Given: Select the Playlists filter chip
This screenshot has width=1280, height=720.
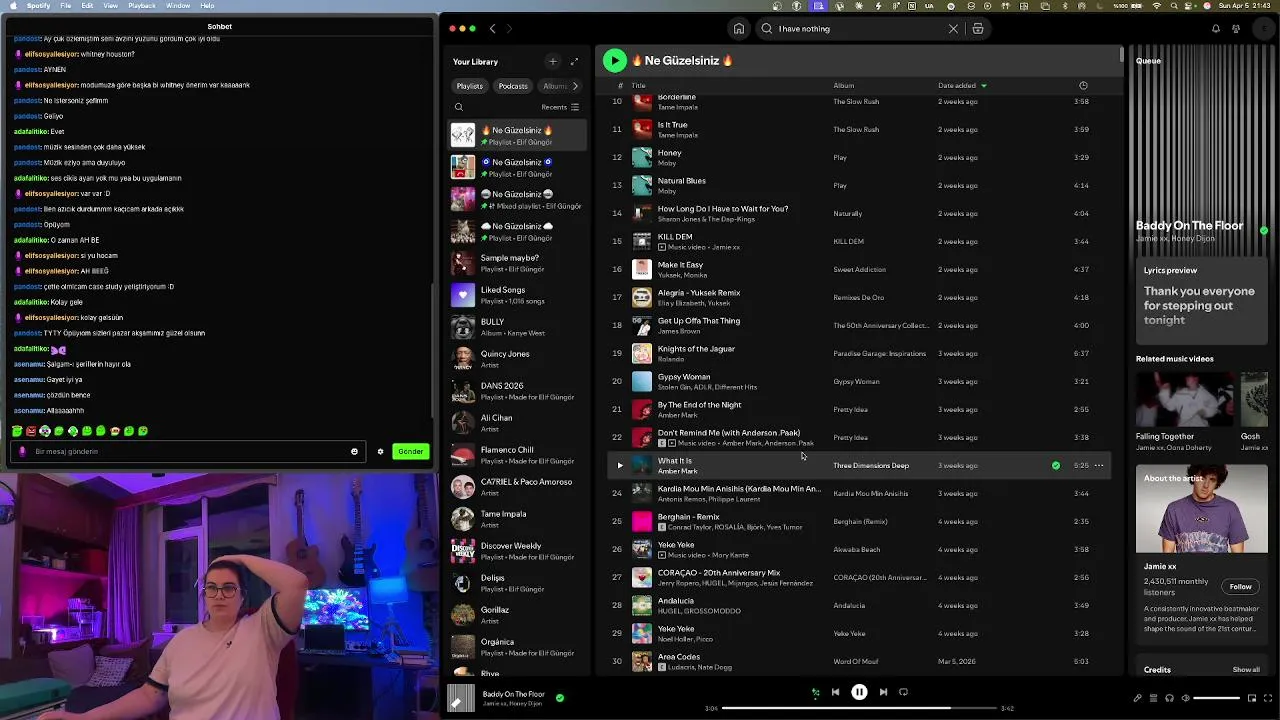Looking at the screenshot, I should tap(470, 86).
